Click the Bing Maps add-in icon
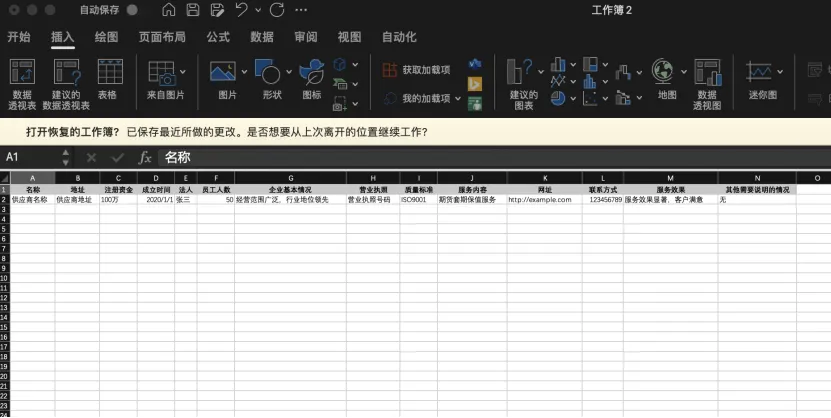Image resolution: width=831 pixels, height=418 pixels. pos(475,84)
